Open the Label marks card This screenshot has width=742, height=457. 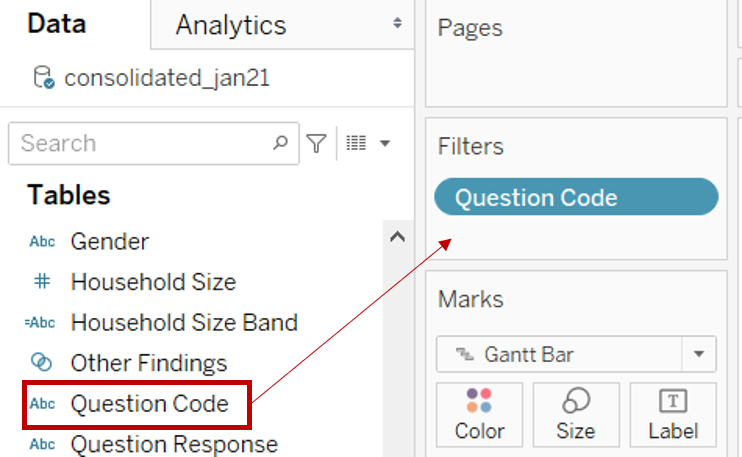tap(673, 413)
